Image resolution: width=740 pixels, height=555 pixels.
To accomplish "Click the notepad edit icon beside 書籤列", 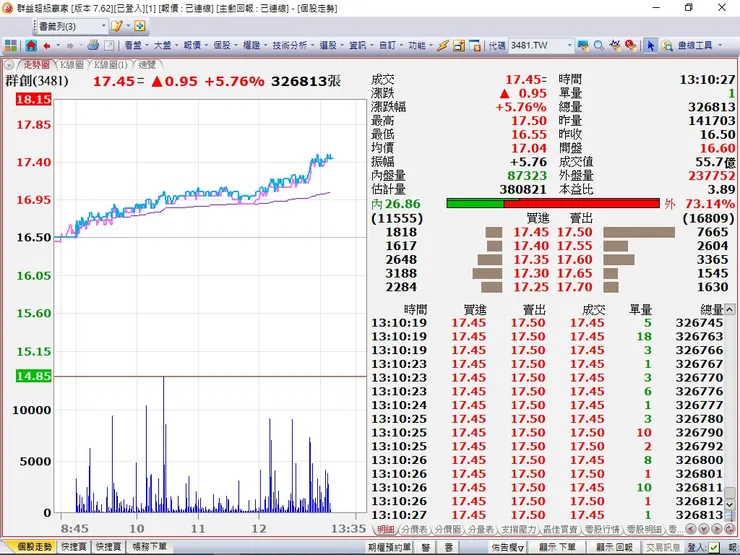I will tap(116, 26).
